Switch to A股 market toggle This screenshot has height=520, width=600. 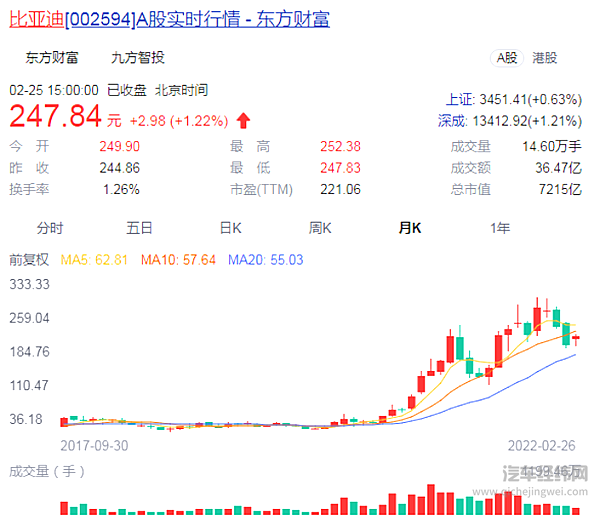(507, 58)
